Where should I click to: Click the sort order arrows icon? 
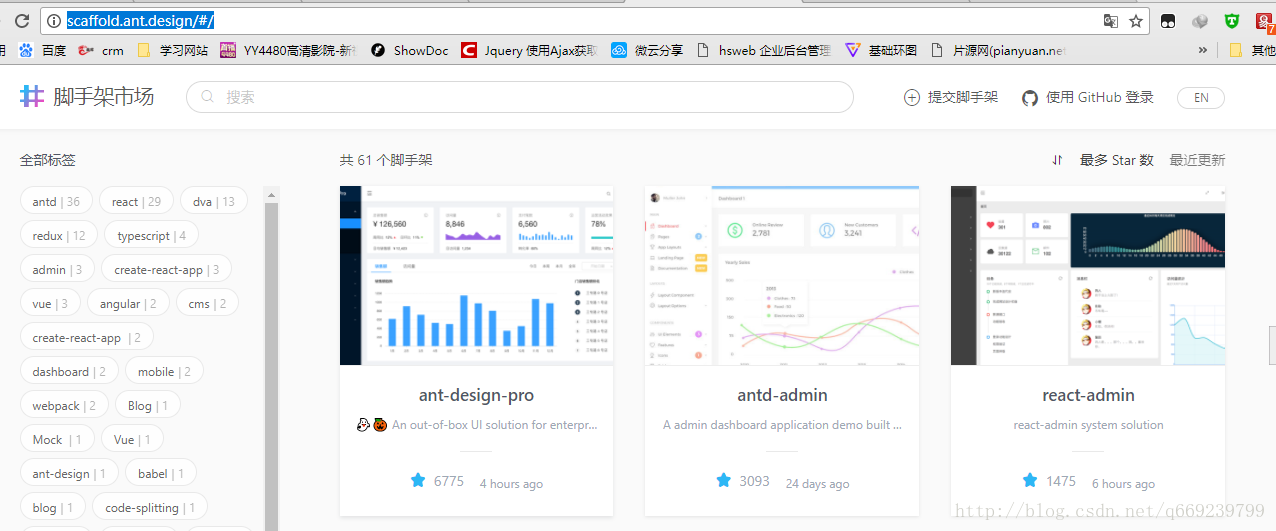[1057, 160]
